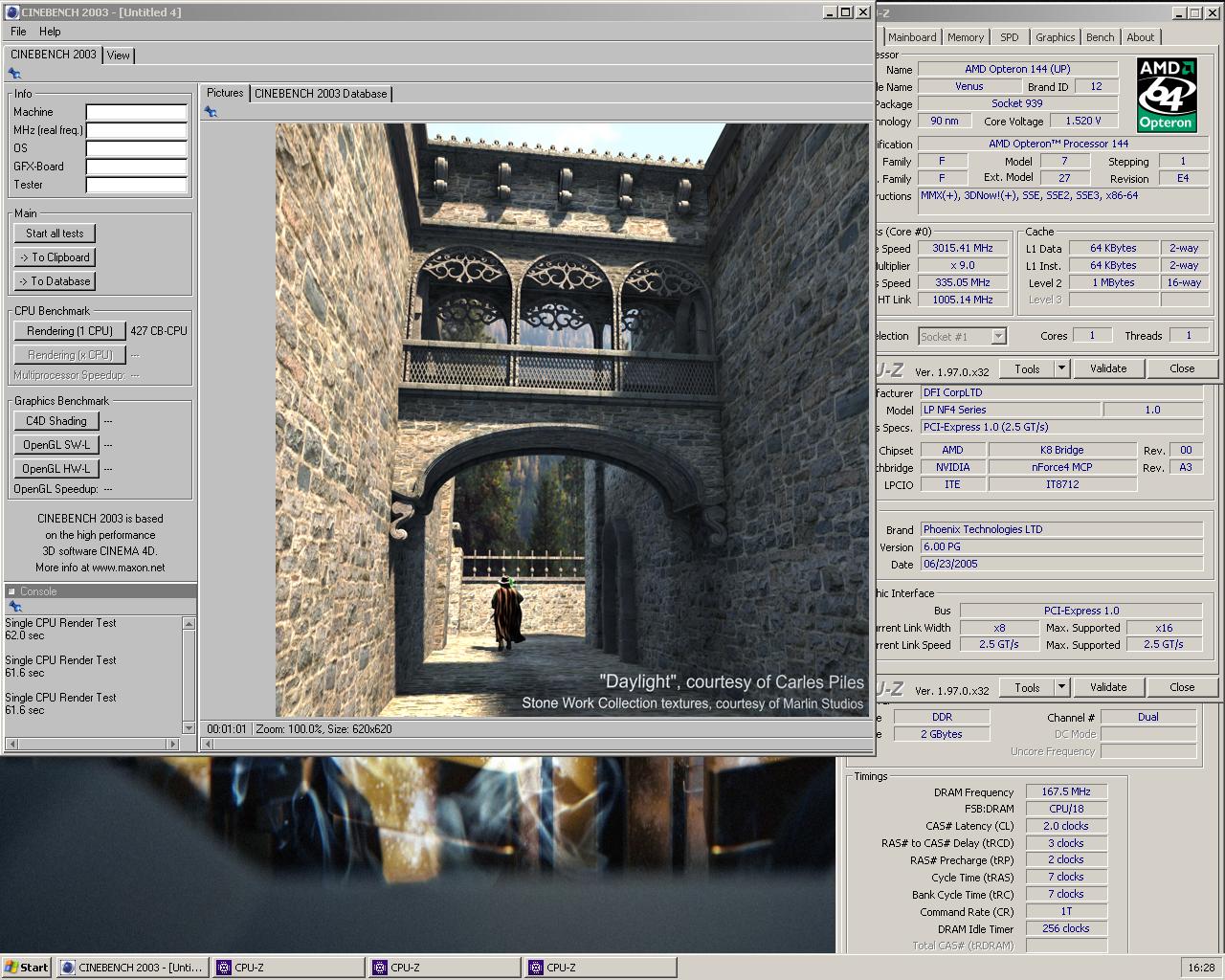The width and height of the screenshot is (1225, 980).
Task: Select the Pictures tab
Action: pos(225,93)
